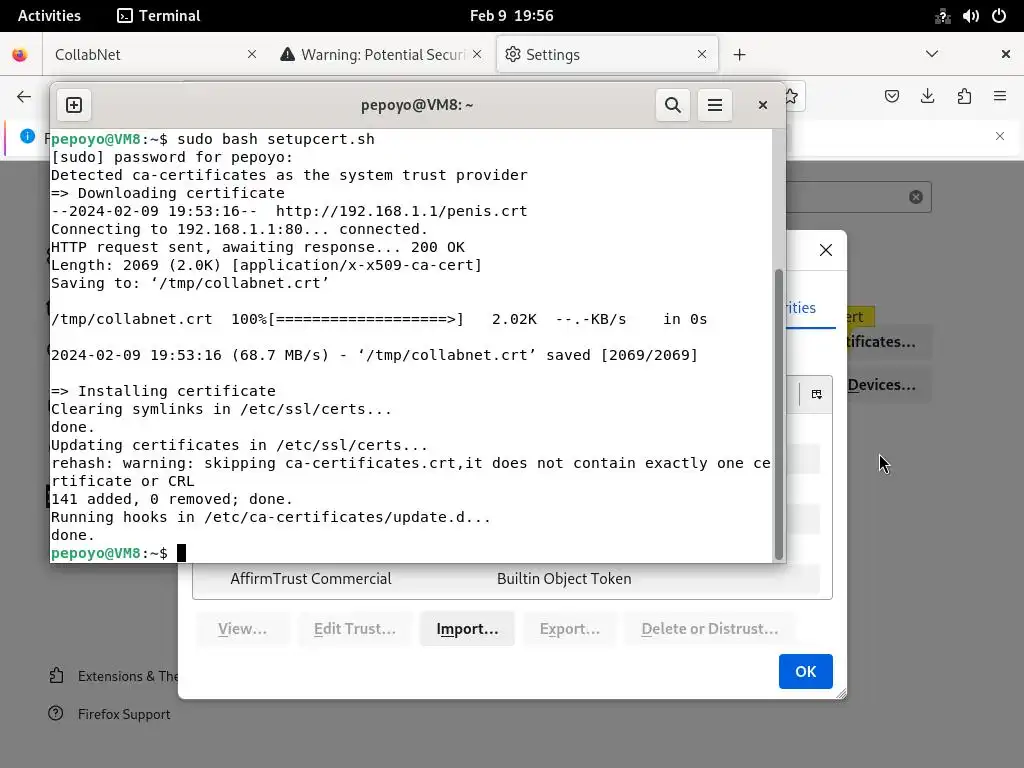Go back in Firefox

(x=24, y=97)
